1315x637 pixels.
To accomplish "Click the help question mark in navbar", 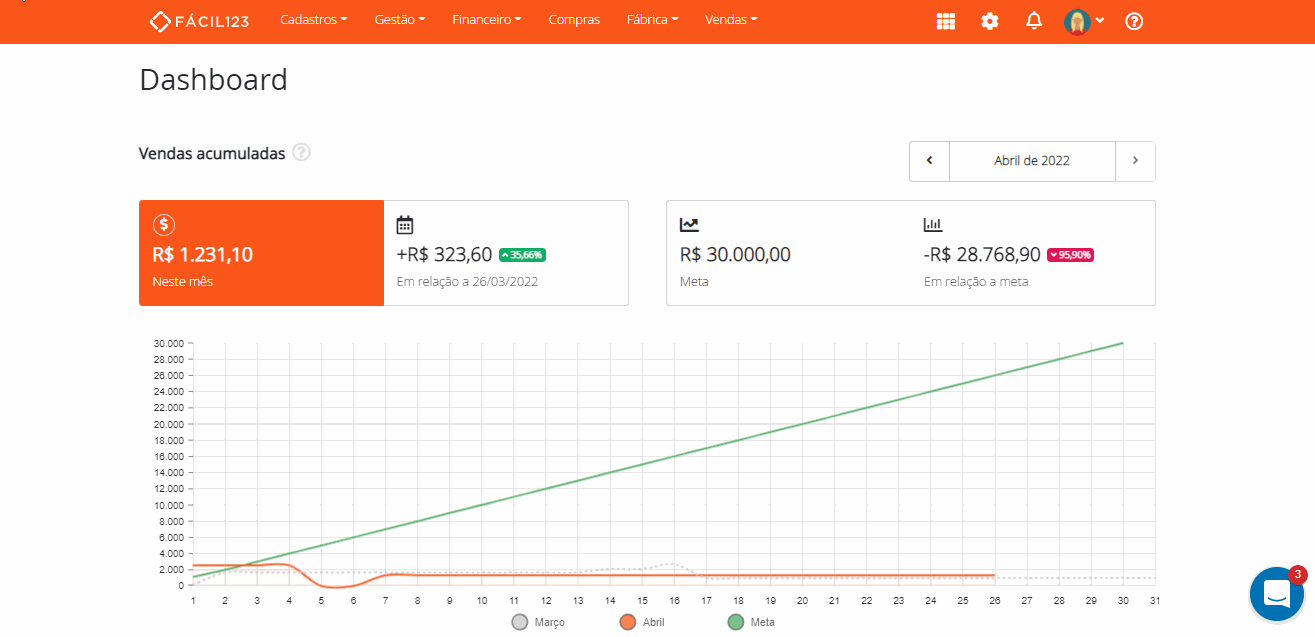I will pyautogui.click(x=1134, y=21).
